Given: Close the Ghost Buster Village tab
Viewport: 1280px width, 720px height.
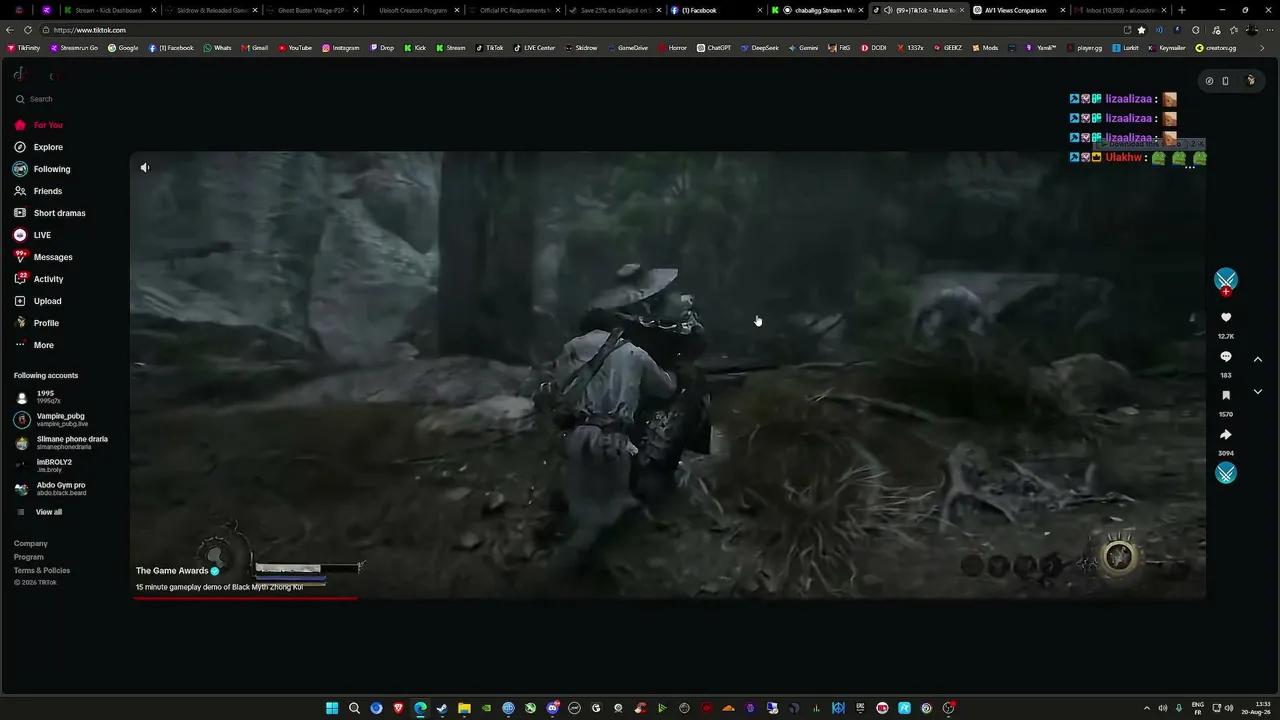Looking at the screenshot, I should [x=356, y=10].
